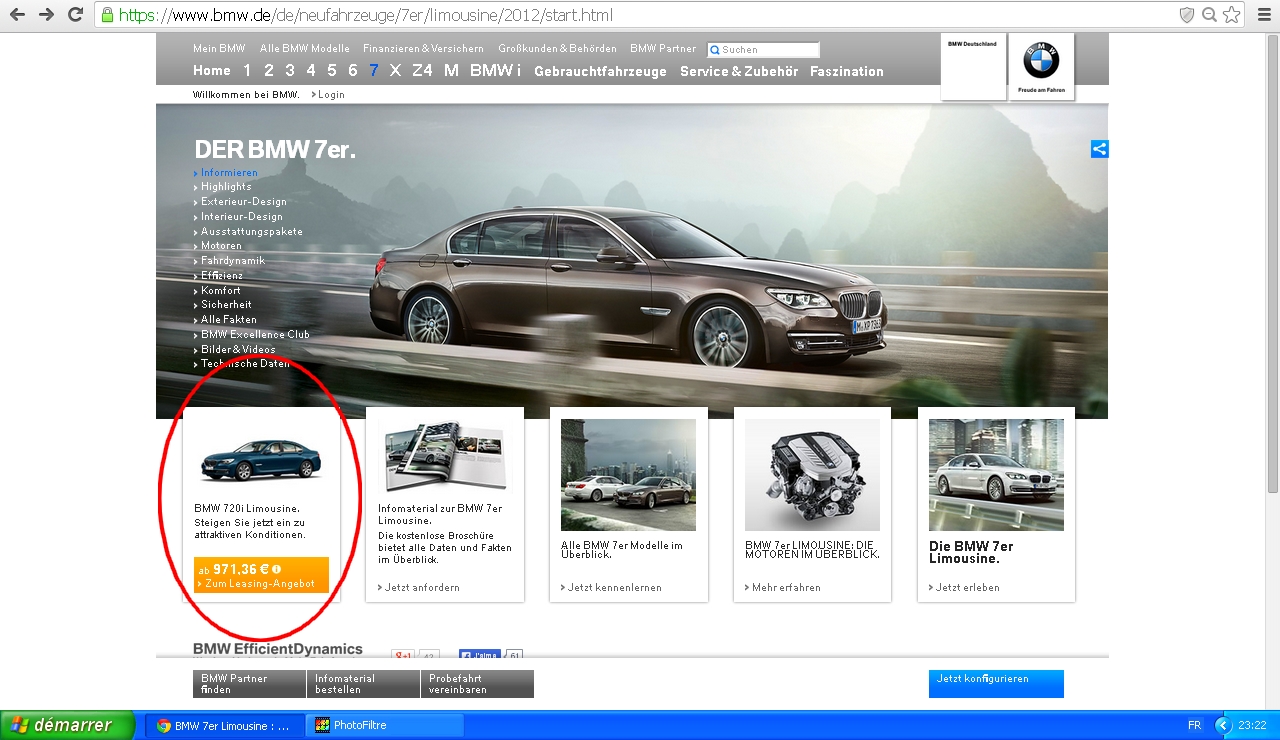Image resolution: width=1280 pixels, height=740 pixels.
Task: Select Z4 in navigation
Action: 423,71
